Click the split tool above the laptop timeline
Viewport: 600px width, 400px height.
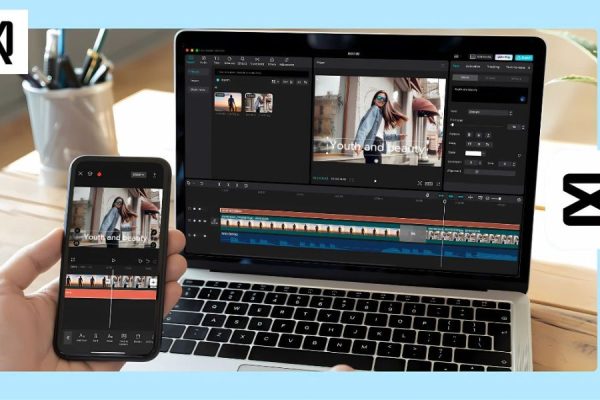click(x=221, y=185)
